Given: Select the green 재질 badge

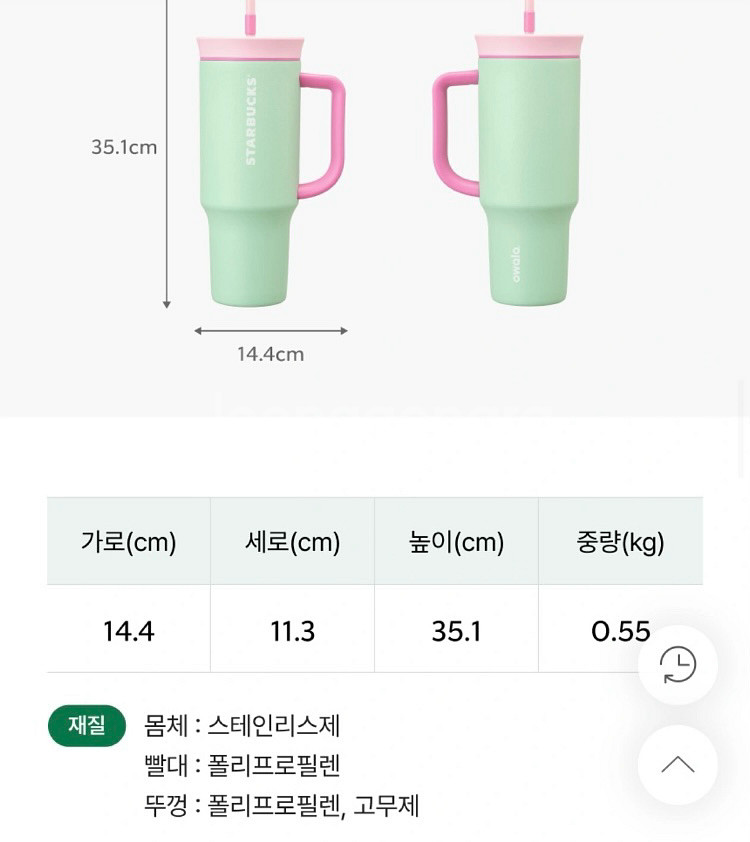Looking at the screenshot, I should [87, 726].
